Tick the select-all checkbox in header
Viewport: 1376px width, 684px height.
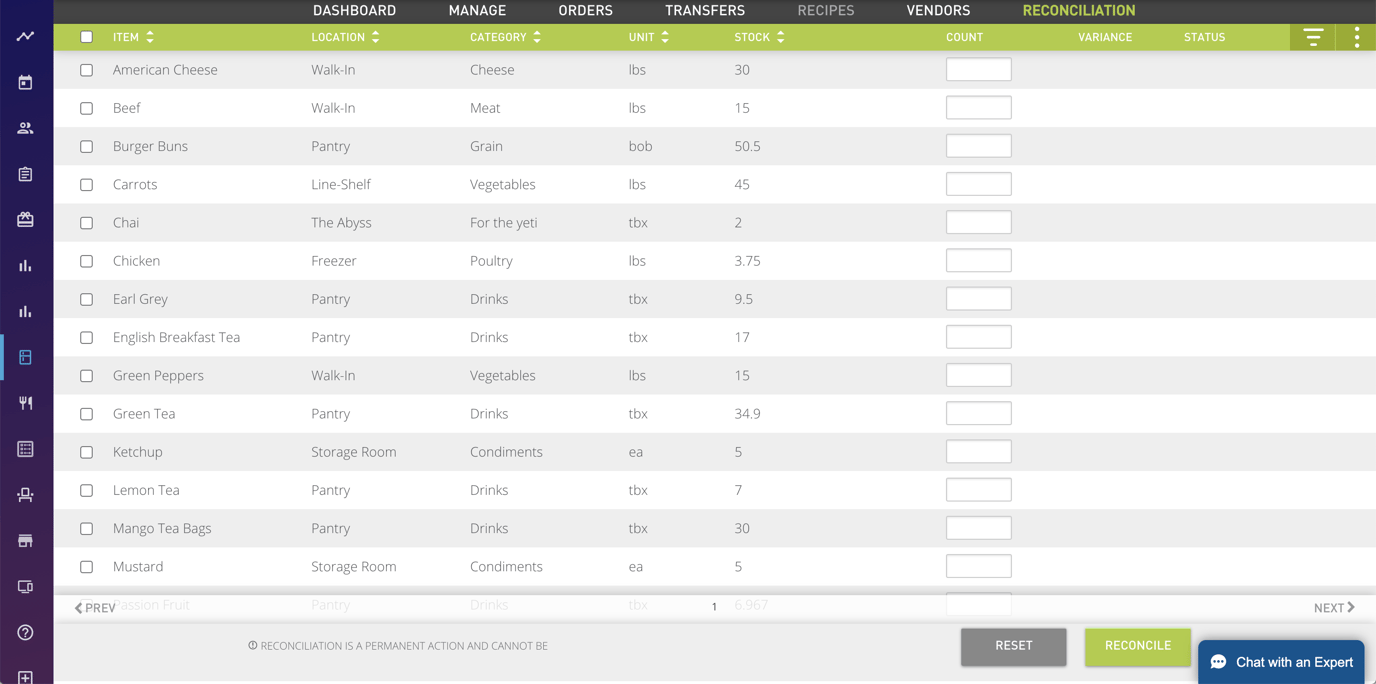pyautogui.click(x=87, y=37)
